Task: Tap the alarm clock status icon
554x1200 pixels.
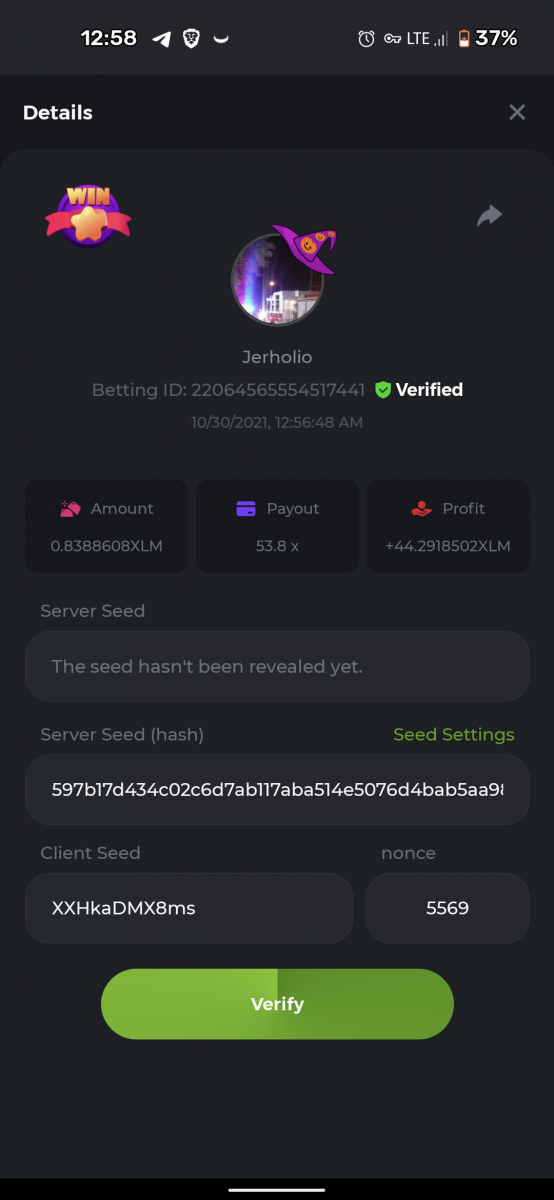Action: pyautogui.click(x=366, y=39)
